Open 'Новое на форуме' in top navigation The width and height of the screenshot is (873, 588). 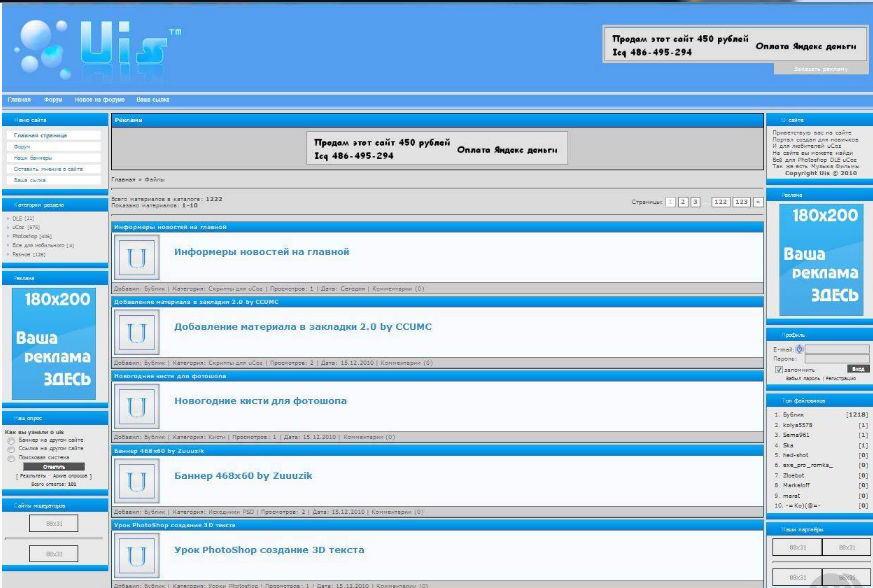[x=100, y=100]
